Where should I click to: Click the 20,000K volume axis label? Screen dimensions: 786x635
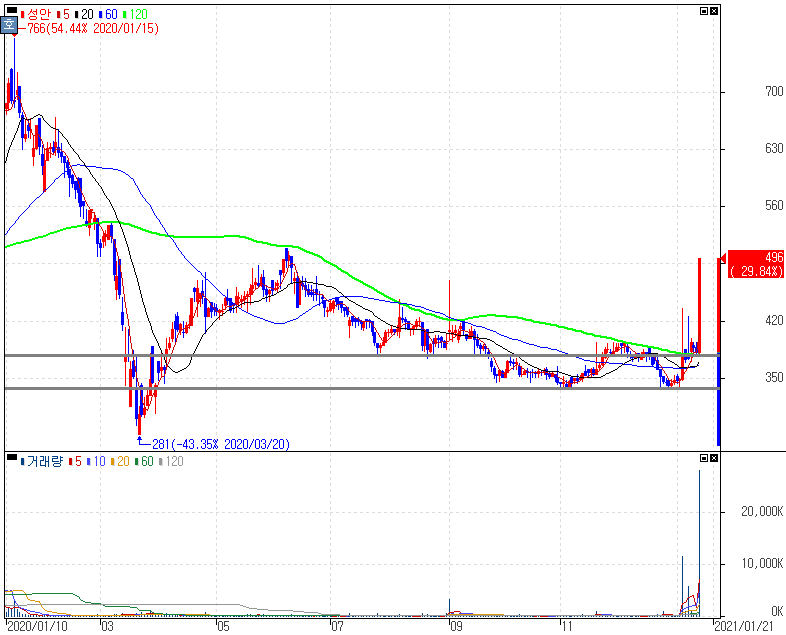click(762, 511)
